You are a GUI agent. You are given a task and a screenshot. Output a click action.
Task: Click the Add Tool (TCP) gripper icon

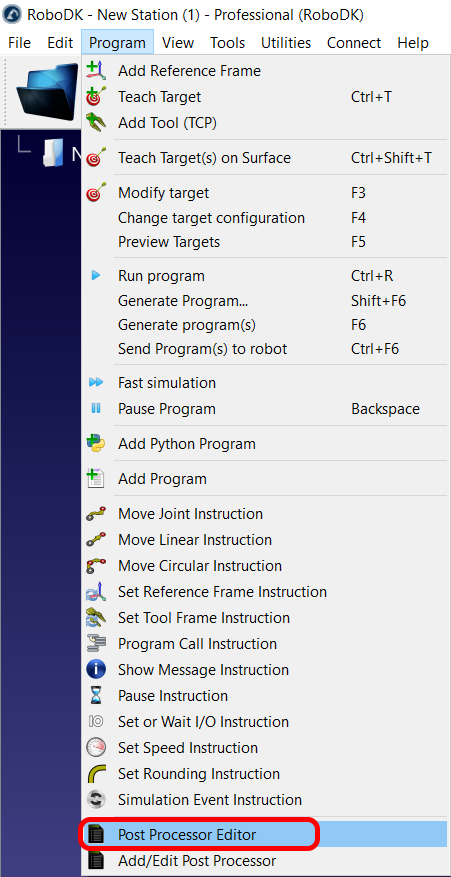click(96, 122)
